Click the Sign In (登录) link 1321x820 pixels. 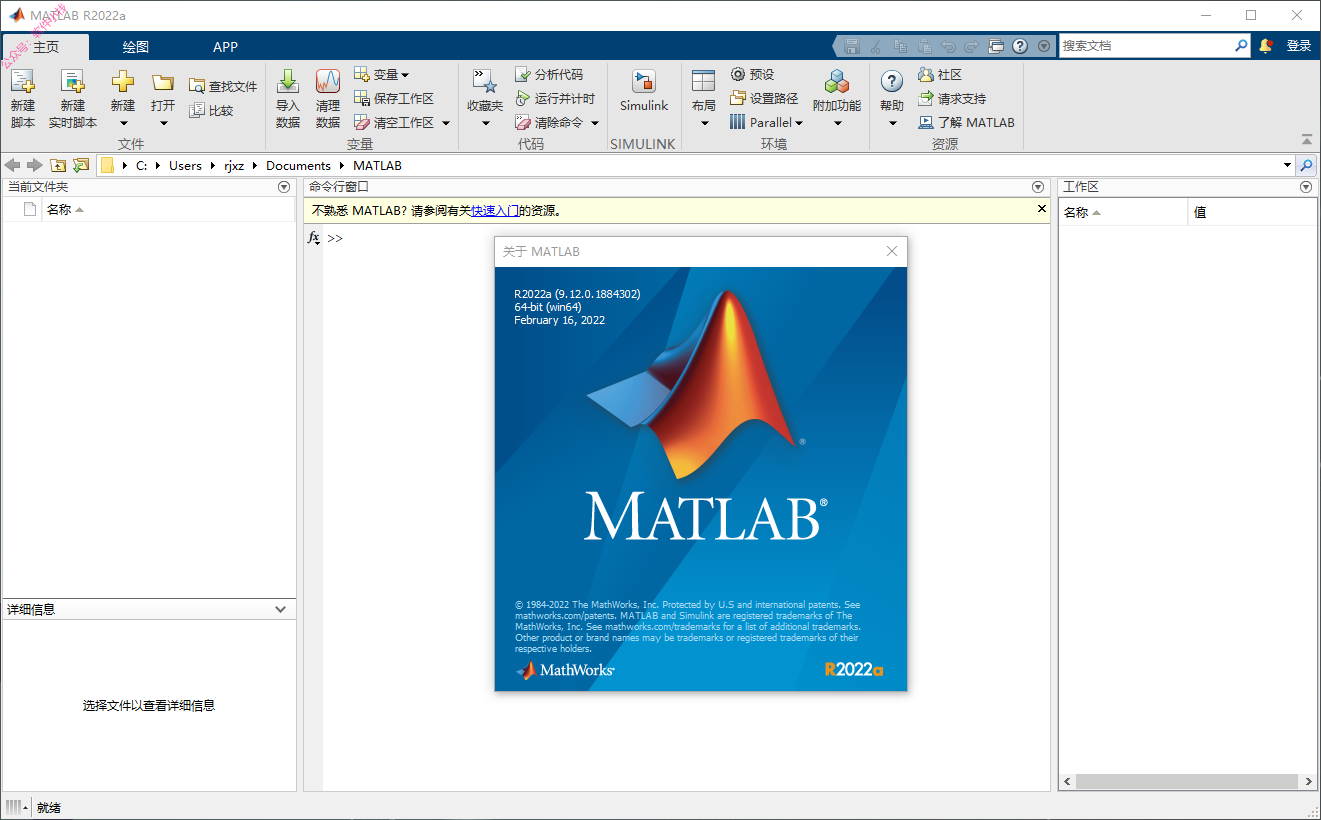point(1298,46)
